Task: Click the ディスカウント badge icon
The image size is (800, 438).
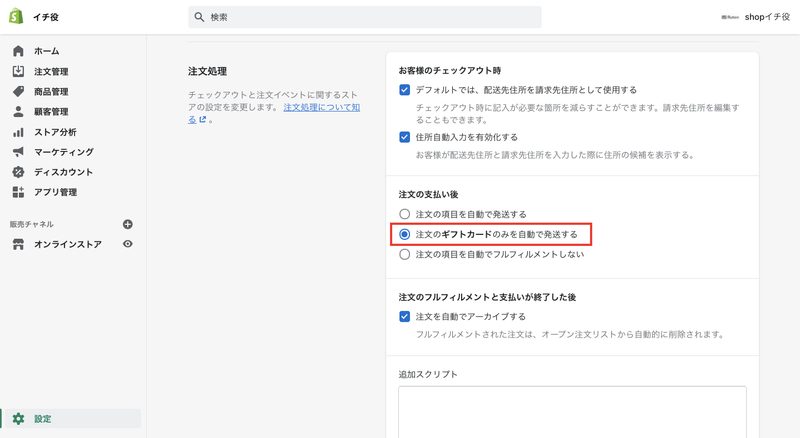Action: tap(18, 172)
